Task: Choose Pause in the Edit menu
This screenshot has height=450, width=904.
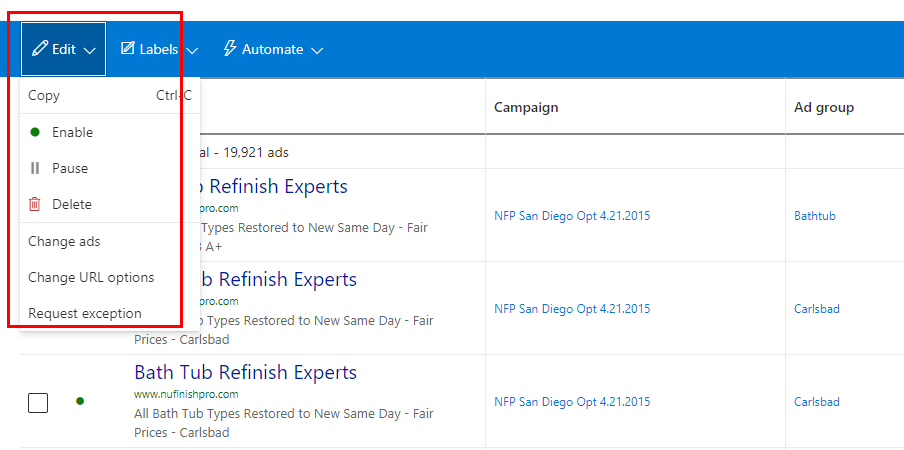Action: (110, 168)
